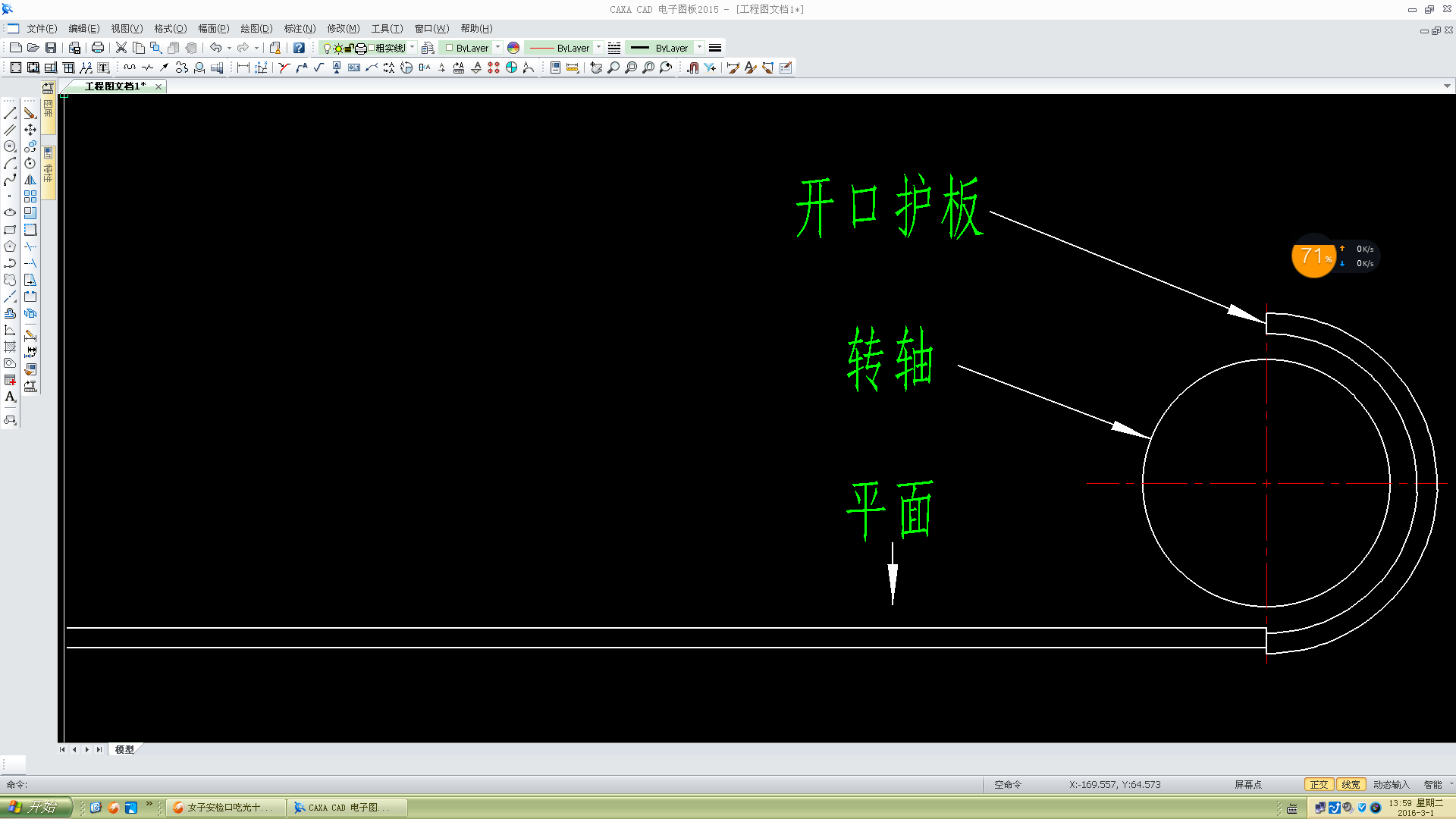Switch to 工程图文档1 document tab
Screen dimensions: 1456x819
(115, 86)
